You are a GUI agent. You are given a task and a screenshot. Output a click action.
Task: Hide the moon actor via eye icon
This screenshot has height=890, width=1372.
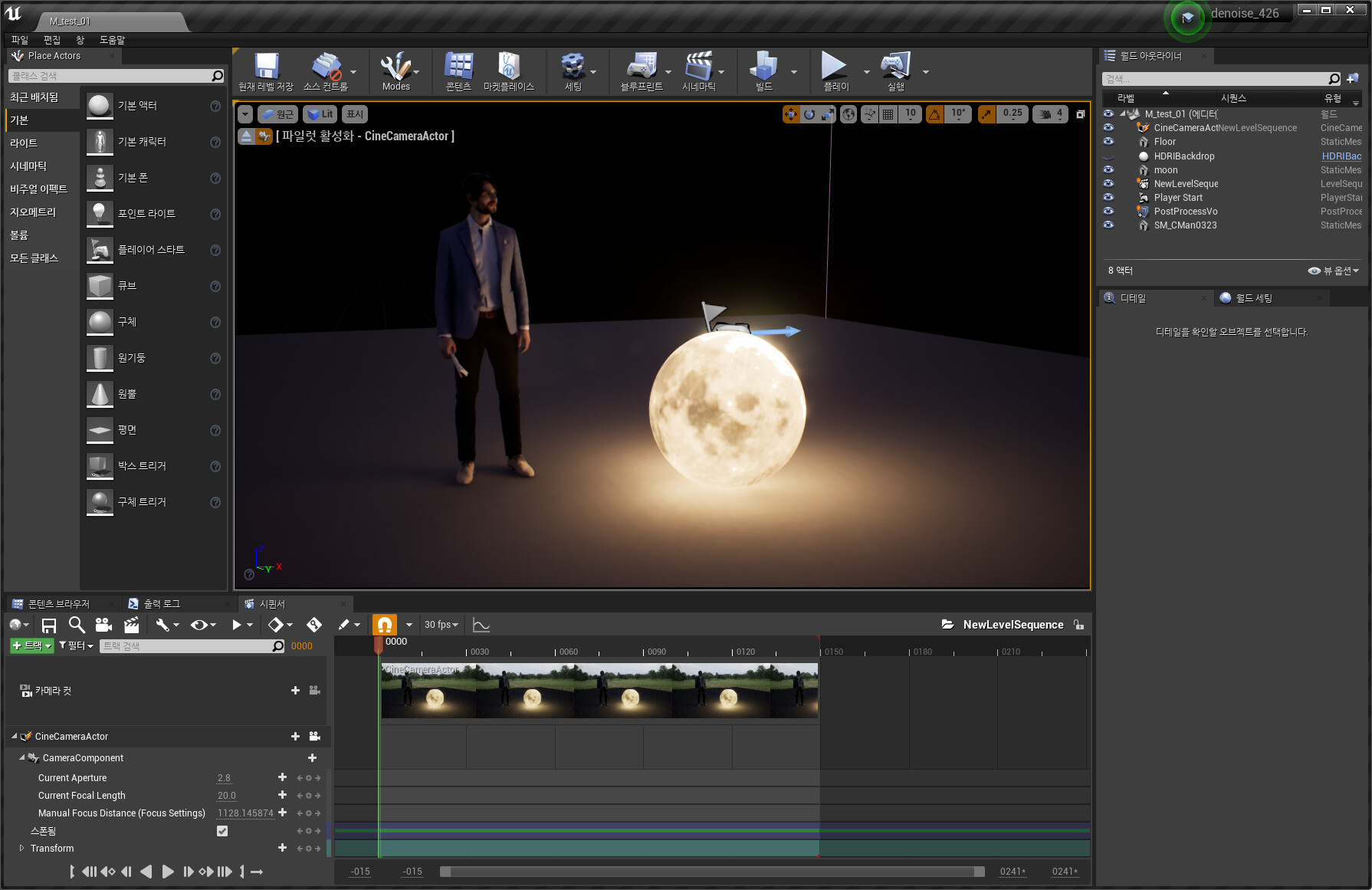click(x=1108, y=170)
